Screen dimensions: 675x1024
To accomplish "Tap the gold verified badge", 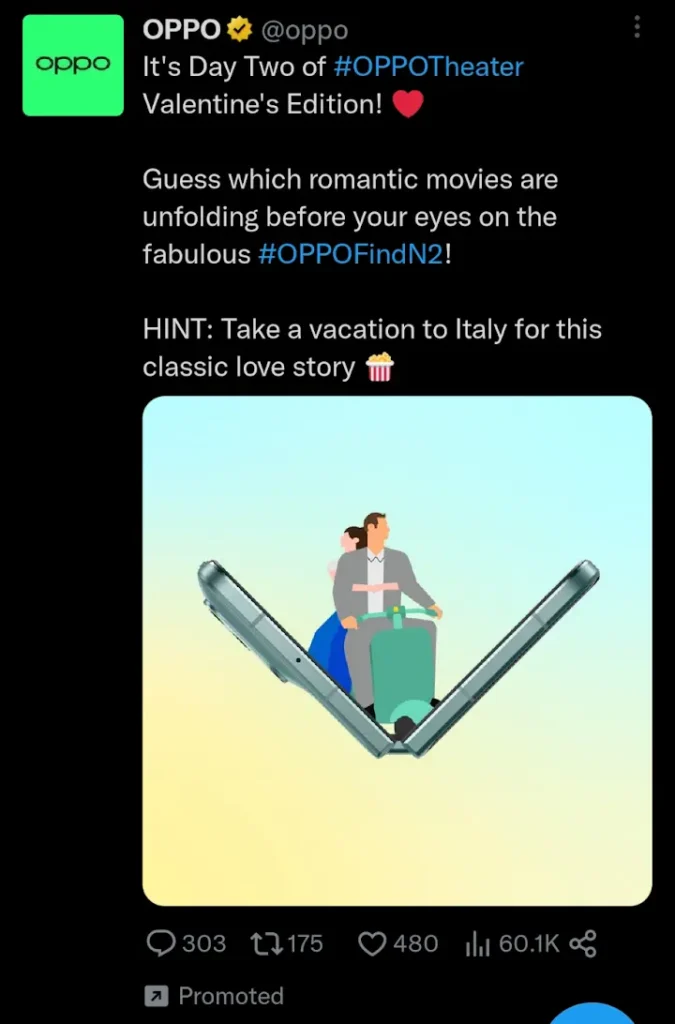I will click(239, 29).
